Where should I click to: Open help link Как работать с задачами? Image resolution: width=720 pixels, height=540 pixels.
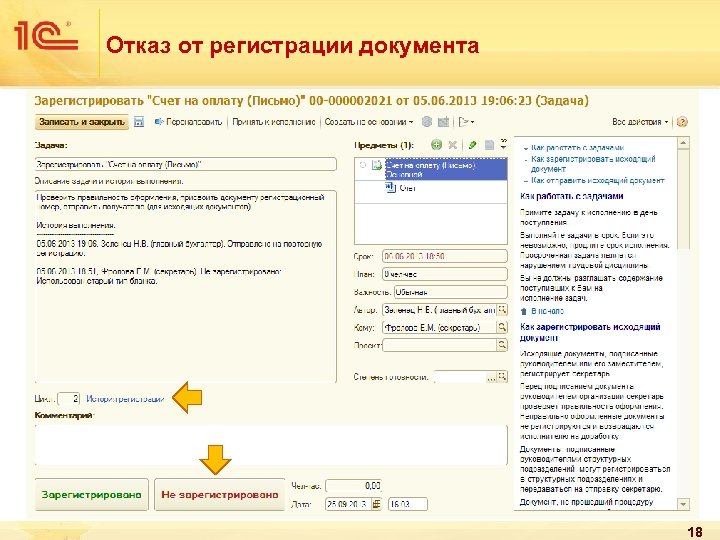[577, 147]
